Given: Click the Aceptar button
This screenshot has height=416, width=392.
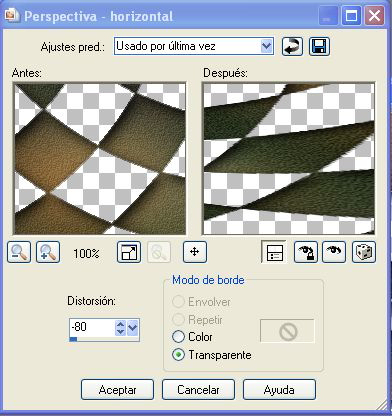Looking at the screenshot, I should [x=117, y=389].
